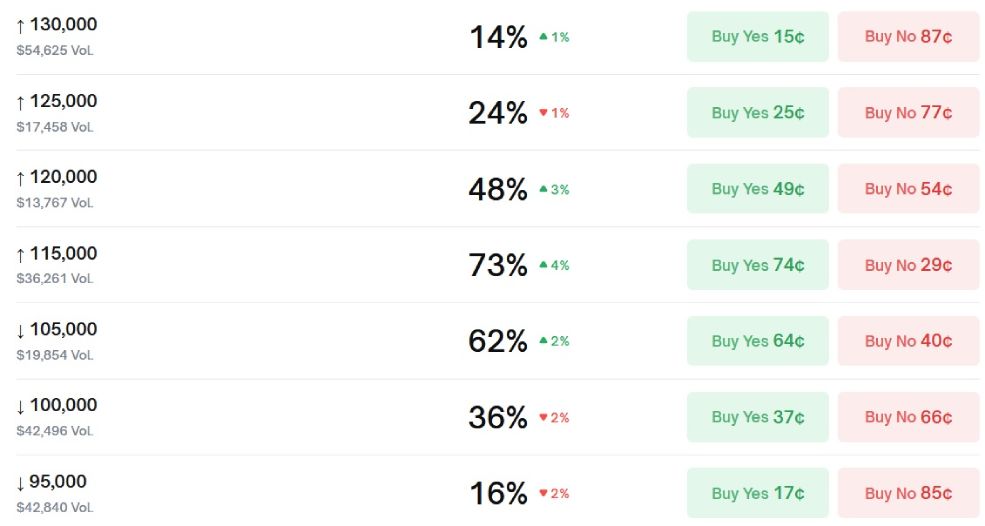Click Buy Yes 64¢ for ↓ 105,000
Image resolution: width=985 pixels, height=526 pixels.
[x=757, y=341]
